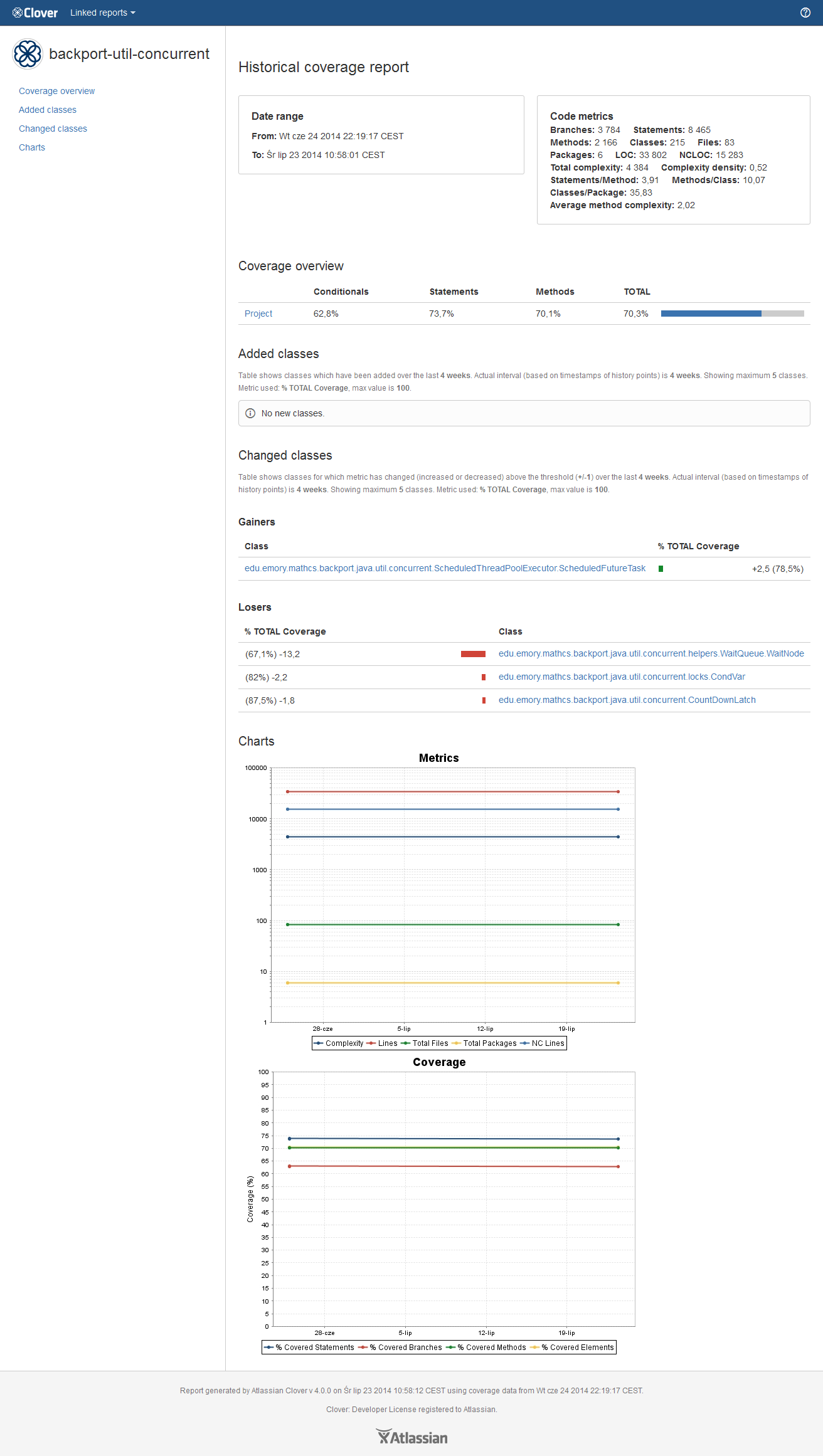Open ScheduledFutureTask class link
Image resolution: width=823 pixels, height=1456 pixels.
point(445,568)
